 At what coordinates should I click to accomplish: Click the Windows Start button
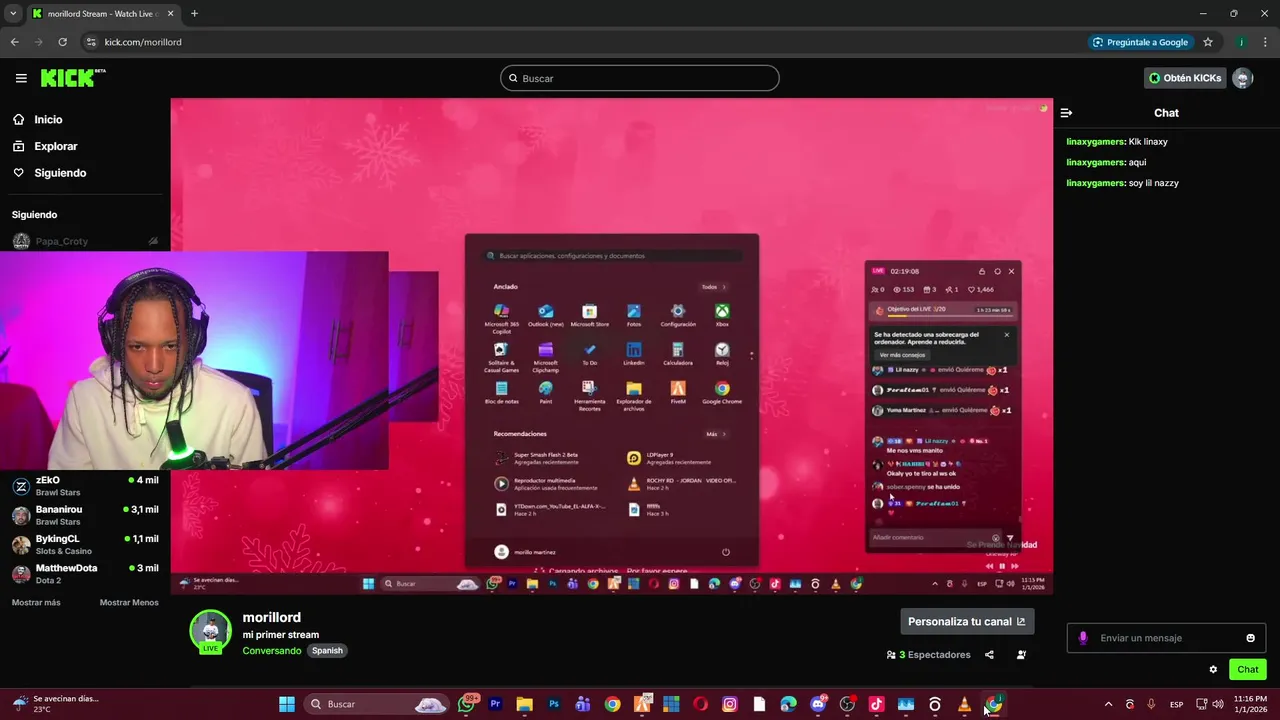point(287,704)
